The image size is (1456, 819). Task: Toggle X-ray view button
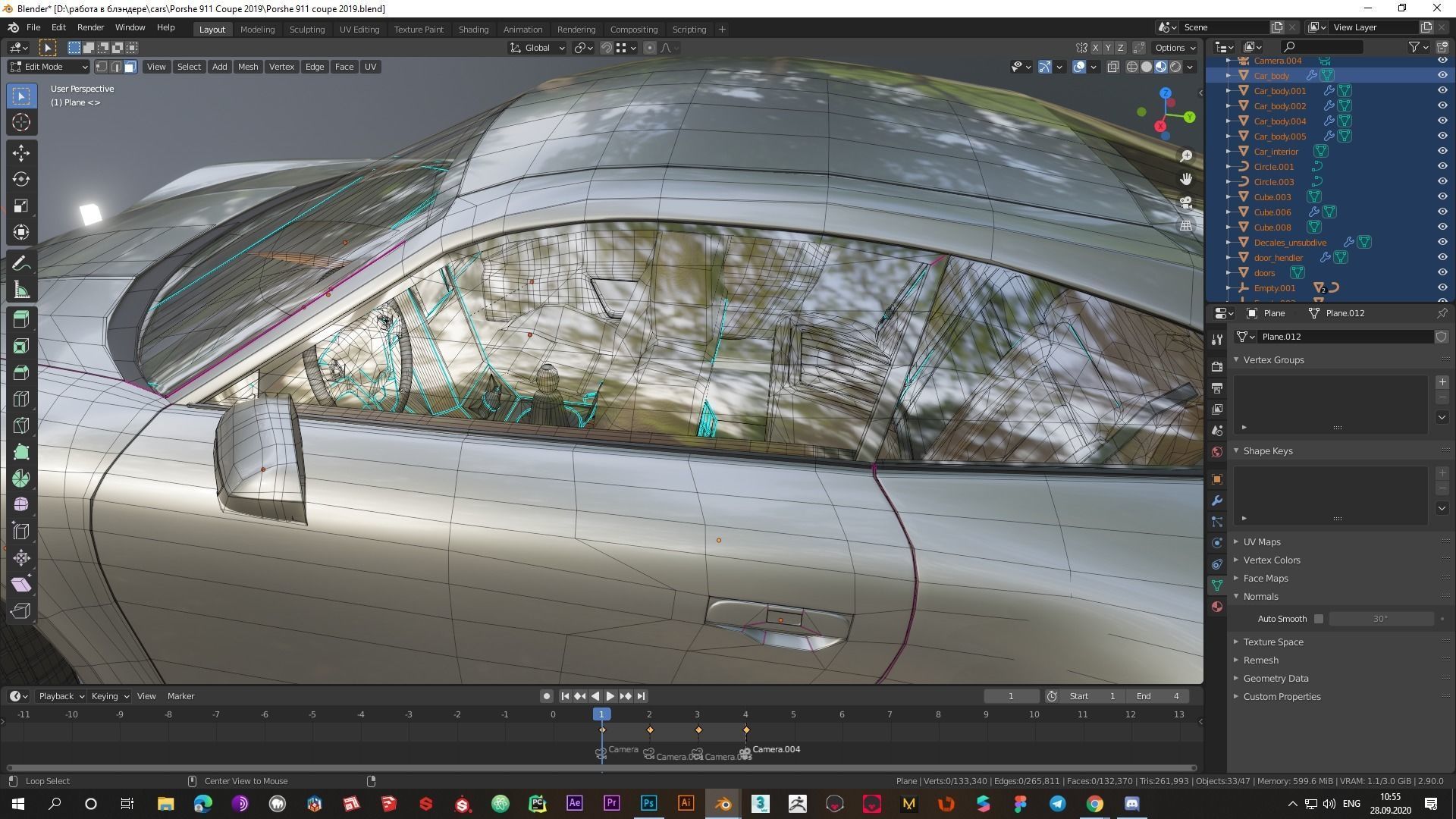1112,67
